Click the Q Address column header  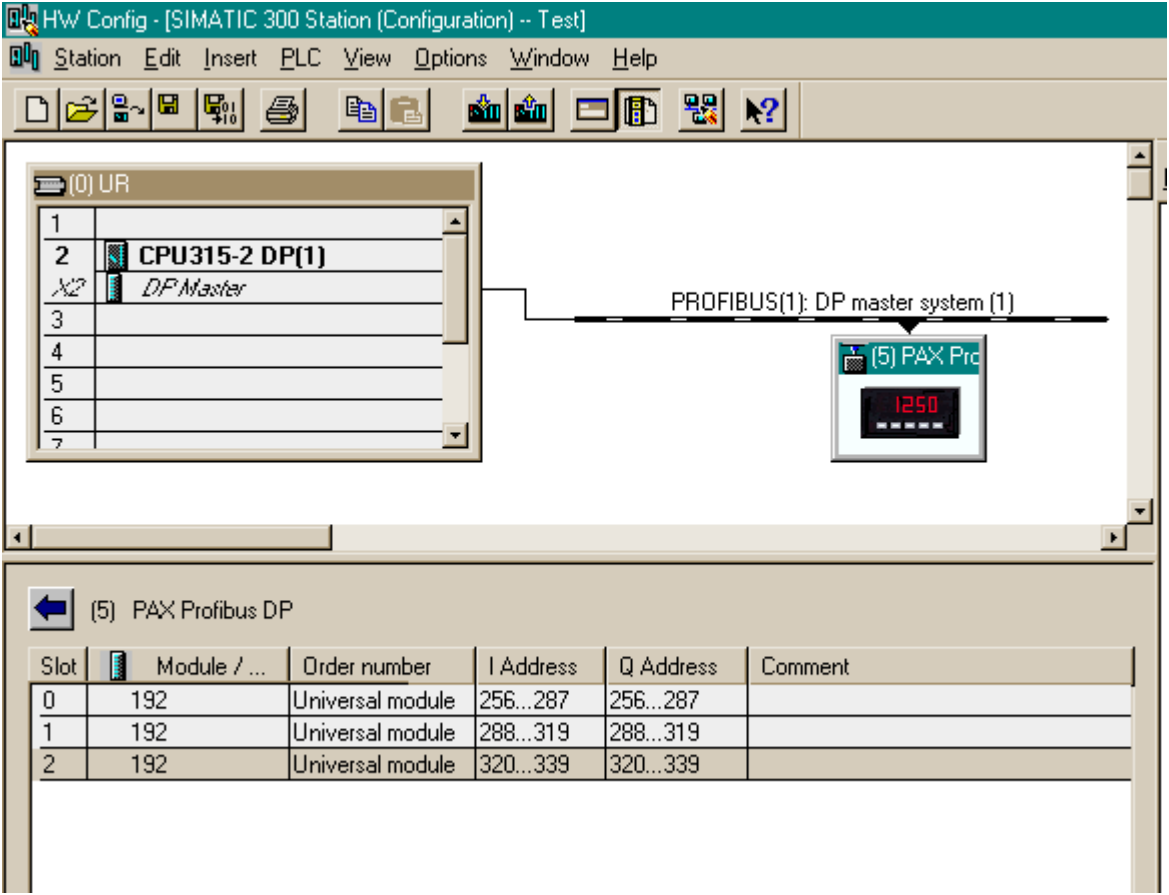pos(675,665)
